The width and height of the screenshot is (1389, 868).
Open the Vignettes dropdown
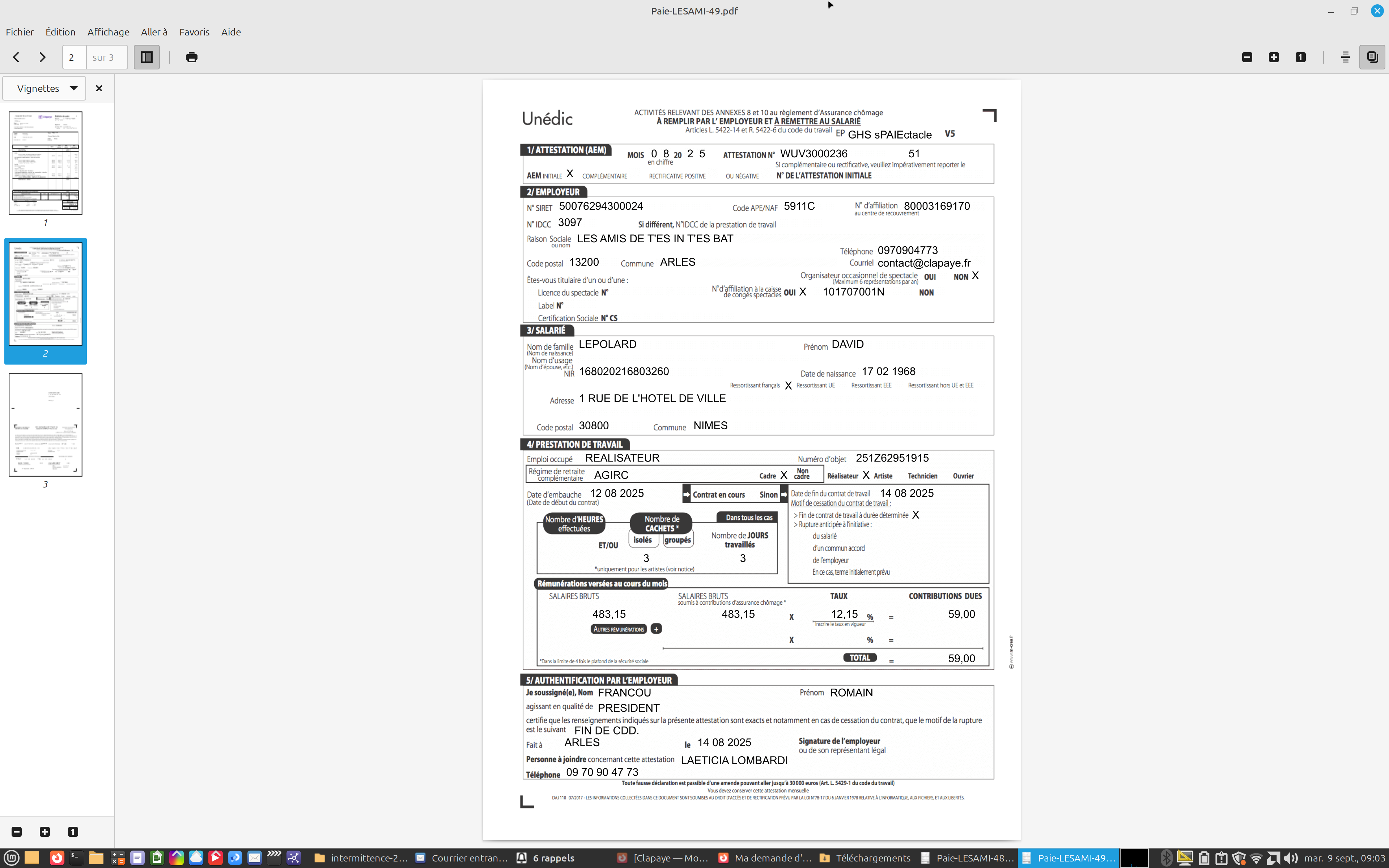45,88
